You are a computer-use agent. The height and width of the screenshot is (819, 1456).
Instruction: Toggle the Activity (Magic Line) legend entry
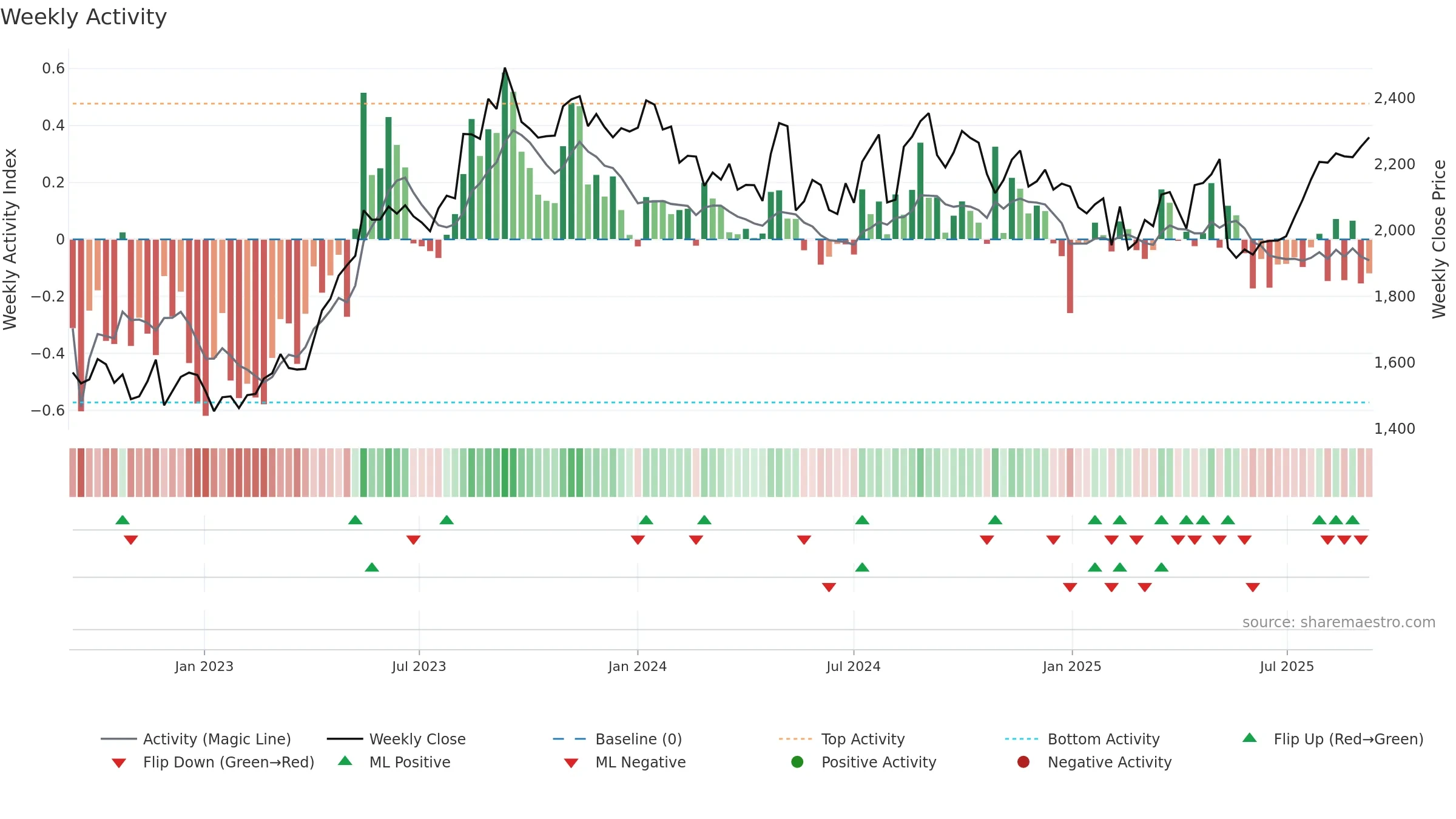(196, 739)
